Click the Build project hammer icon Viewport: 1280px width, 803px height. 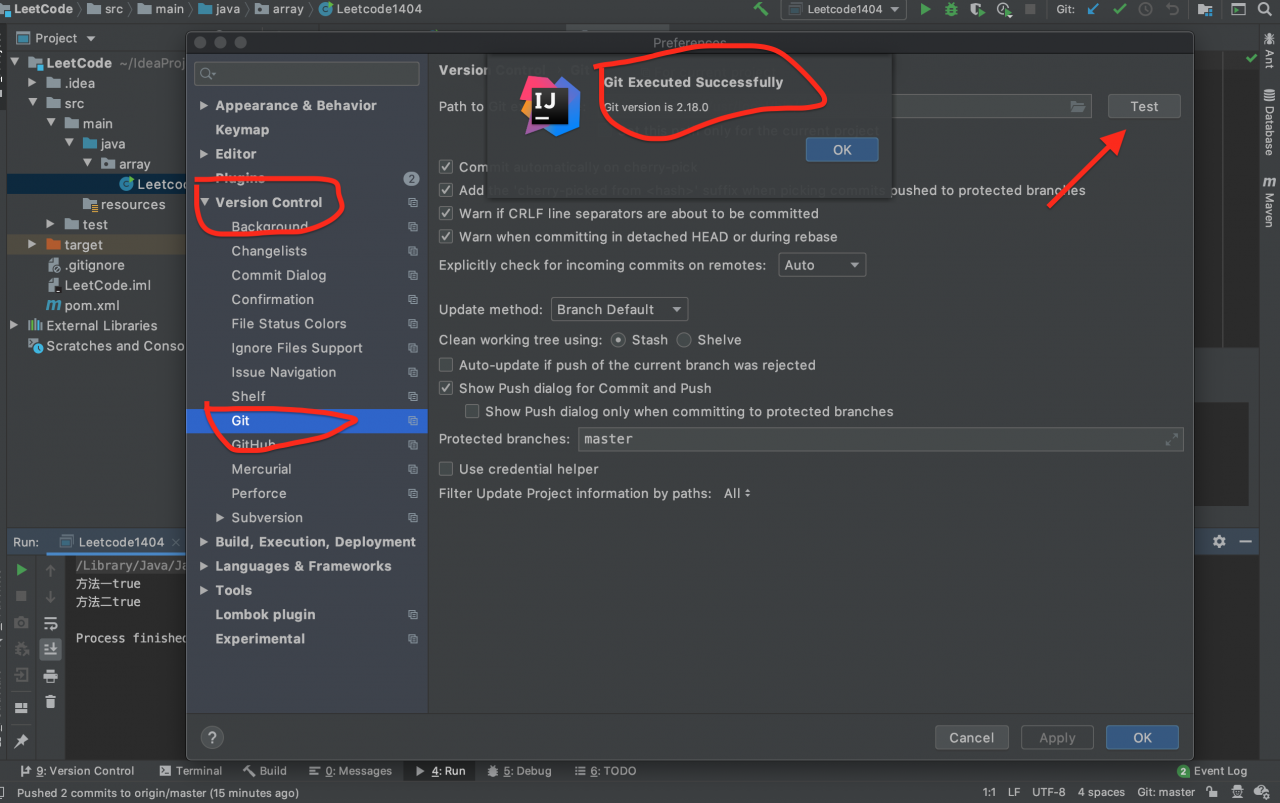tap(761, 9)
